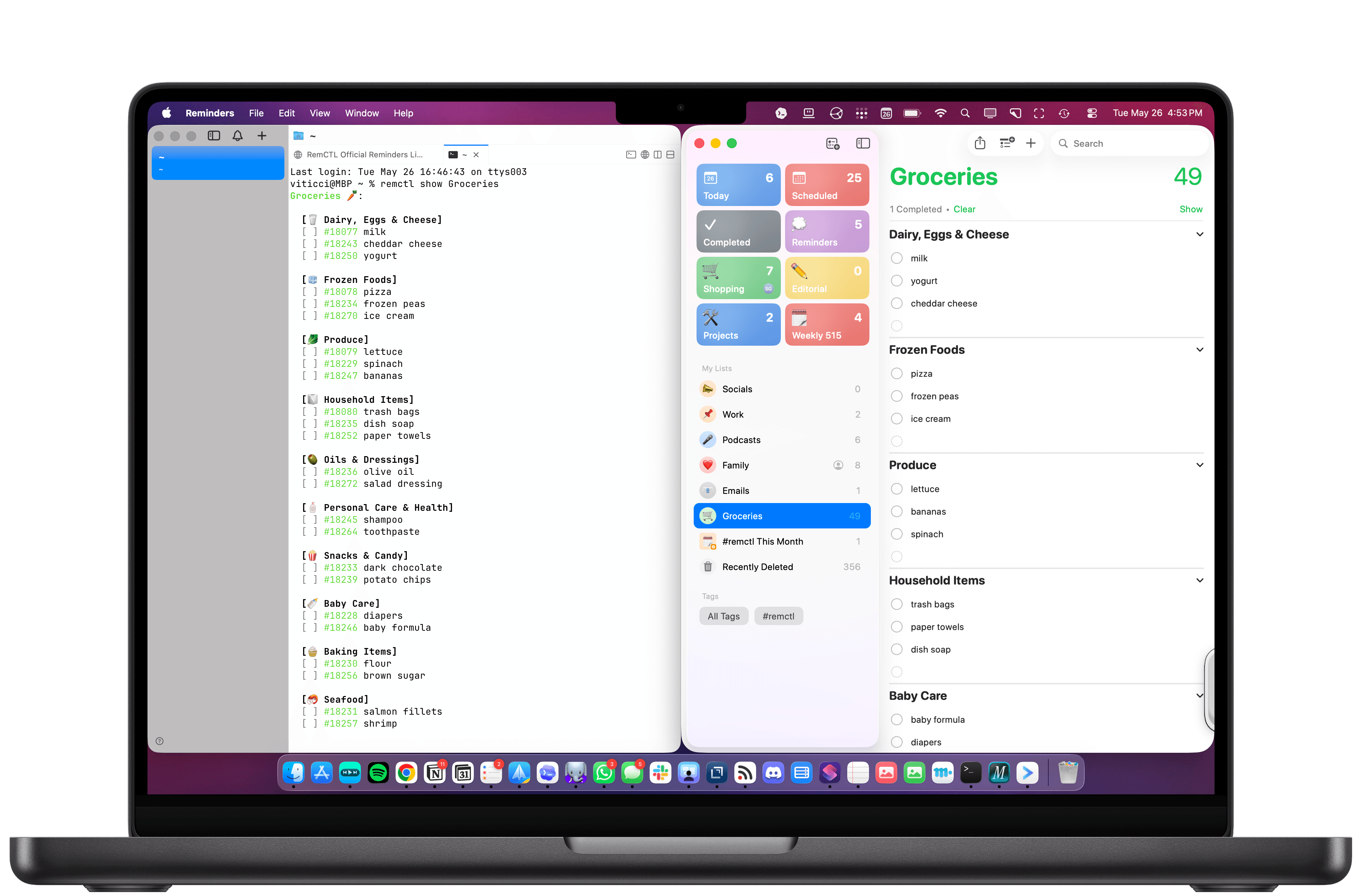Click the empty new reminder row under Produce
This screenshot has height=896, width=1362.
pos(1046,557)
